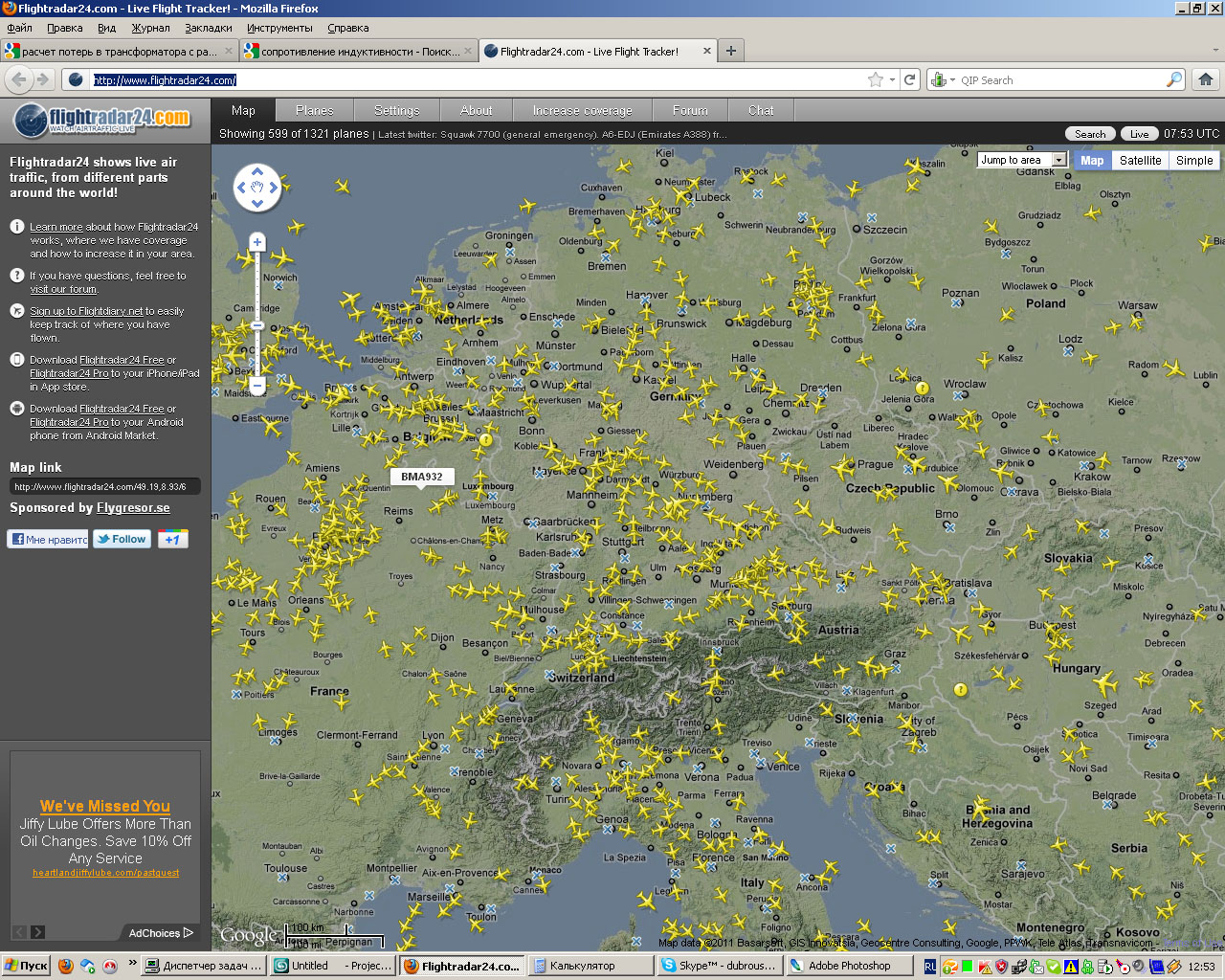This screenshot has height=980, width=1225.
Task: Reload the page with the refresh icon
Action: [x=910, y=80]
